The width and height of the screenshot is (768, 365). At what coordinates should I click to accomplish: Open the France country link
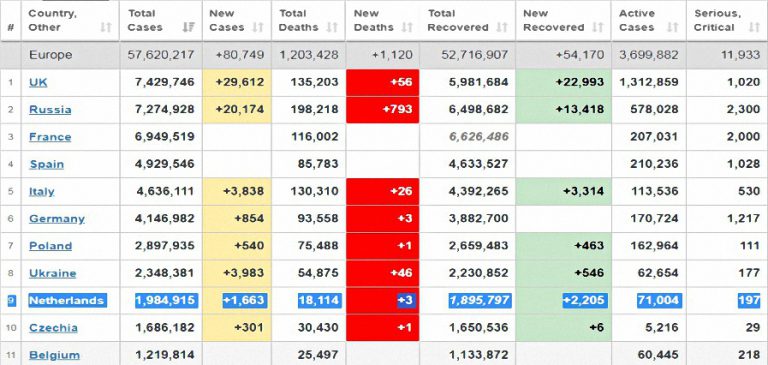pos(50,137)
